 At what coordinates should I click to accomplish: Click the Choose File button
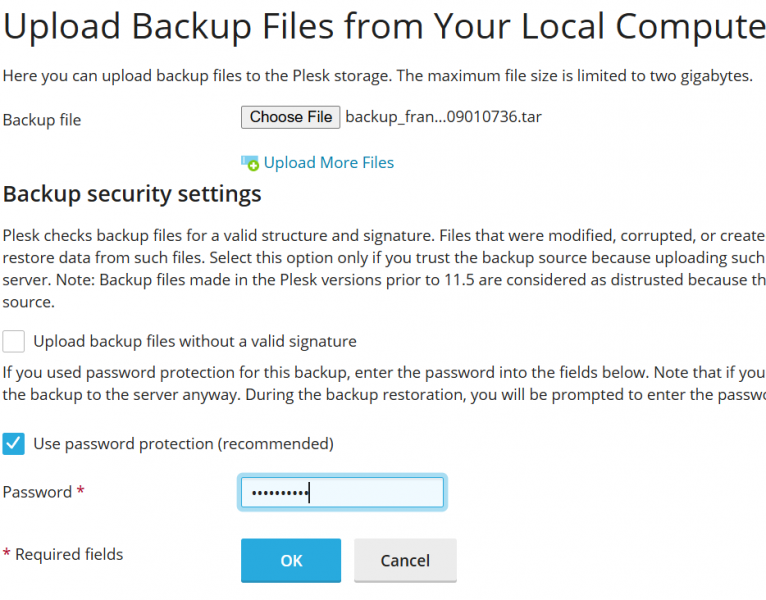click(291, 117)
